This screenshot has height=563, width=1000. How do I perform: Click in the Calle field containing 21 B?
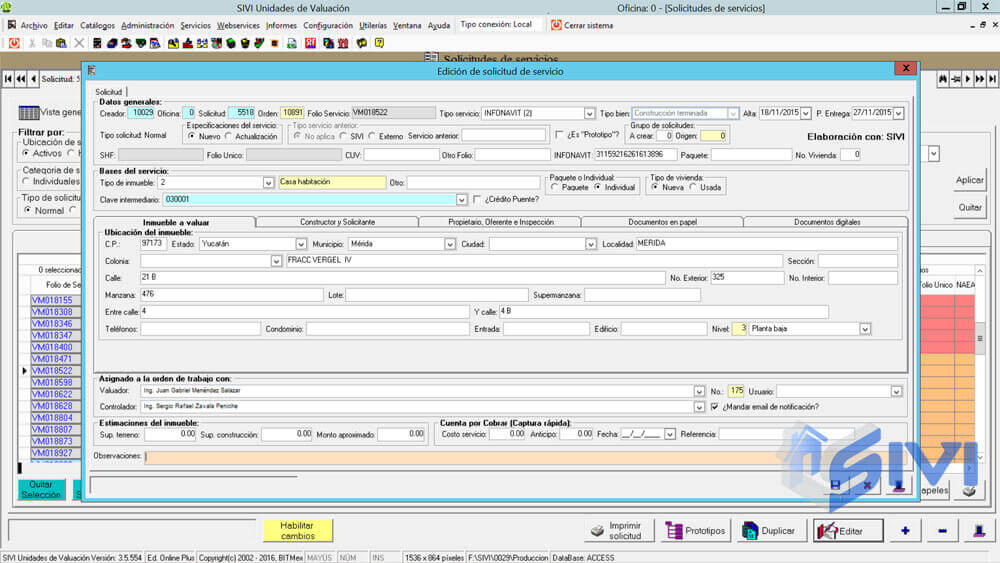402,277
